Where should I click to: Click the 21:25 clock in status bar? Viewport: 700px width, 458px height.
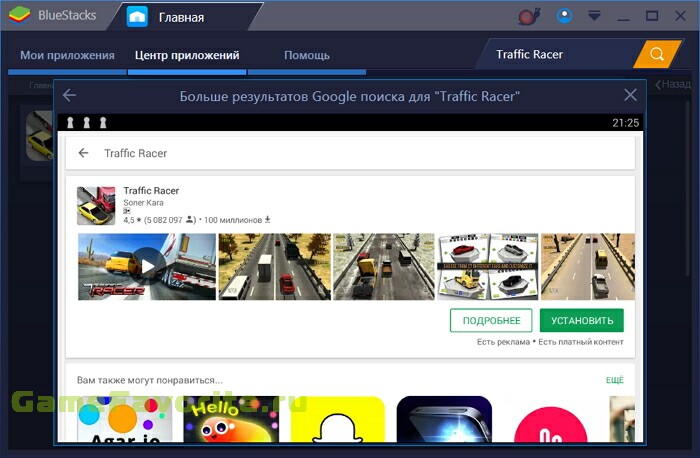pos(625,123)
